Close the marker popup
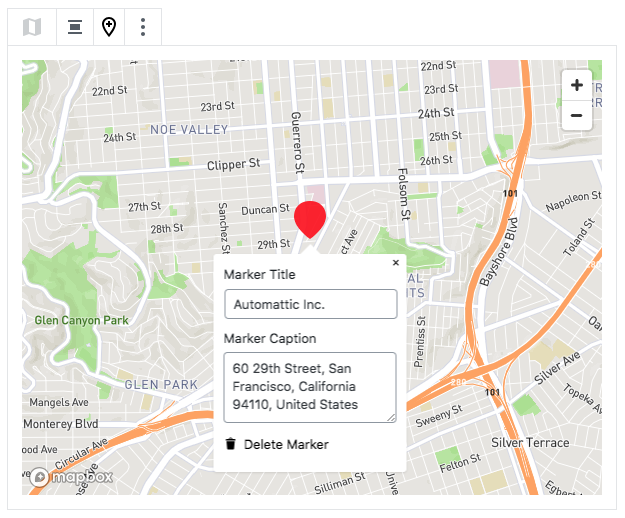 click(396, 263)
